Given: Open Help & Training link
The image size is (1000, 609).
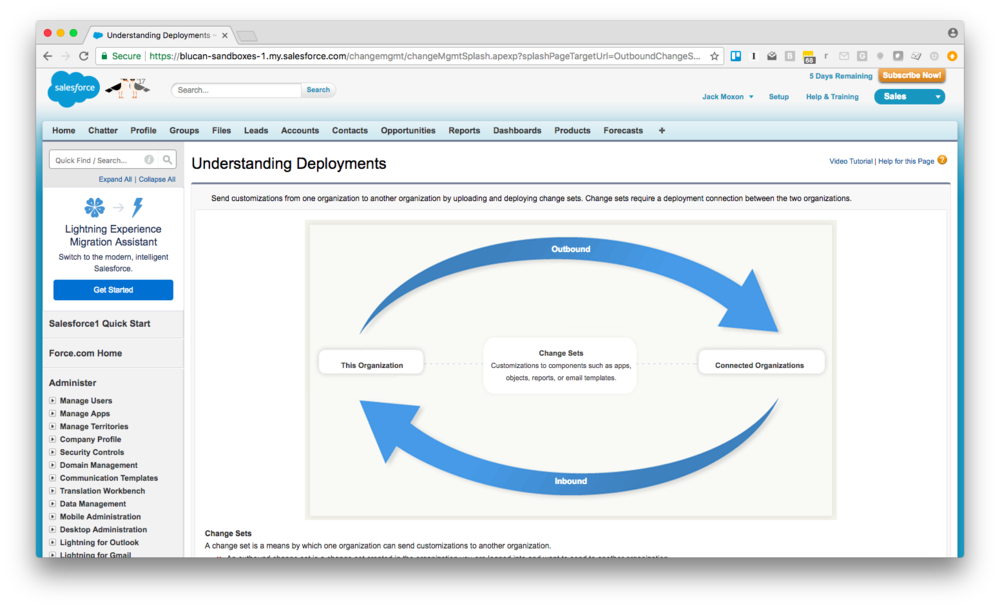Looking at the screenshot, I should pos(832,97).
